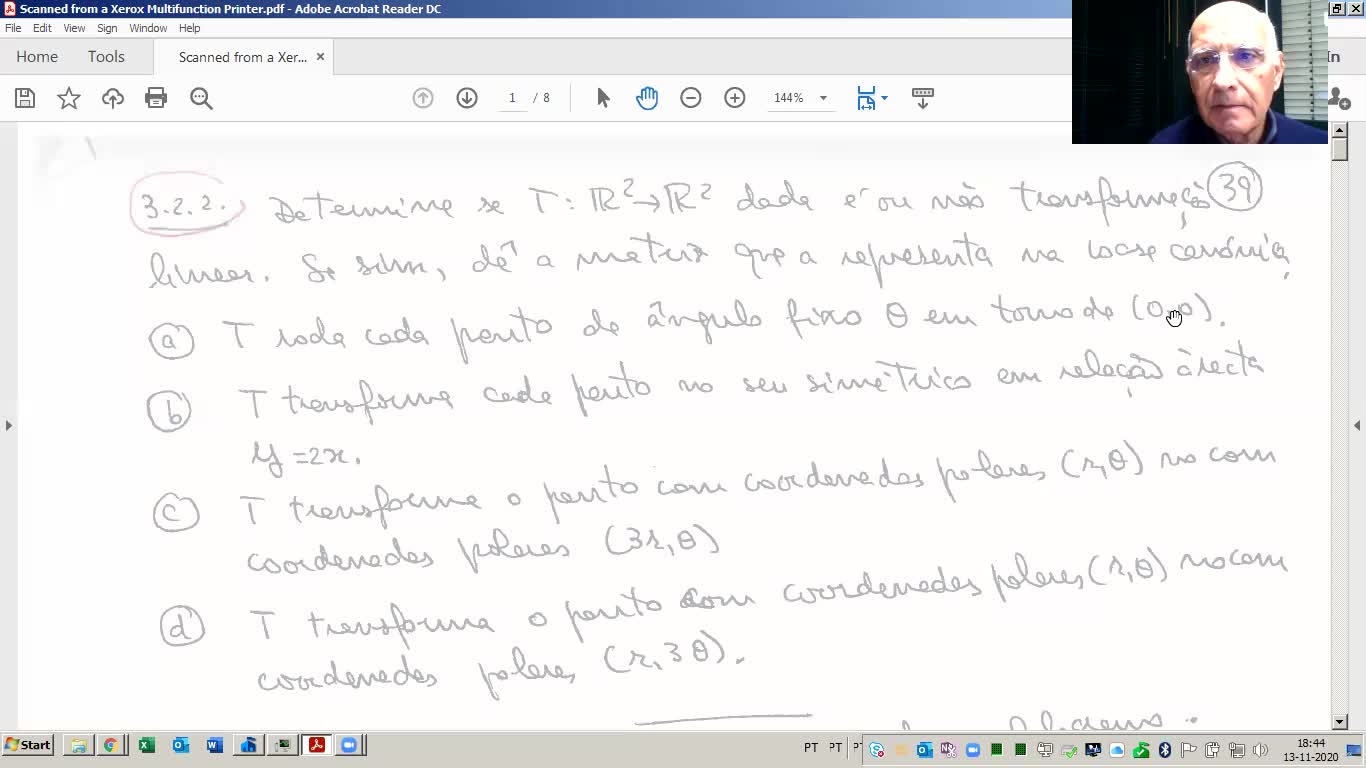1366x768 pixels.
Task: Click the vertical scrollbar thumb
Action: pyautogui.click(x=1340, y=149)
